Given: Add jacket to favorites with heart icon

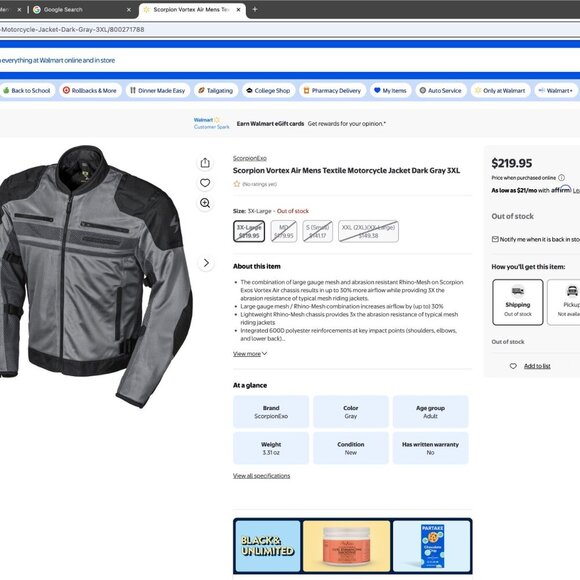Looking at the screenshot, I should point(205,183).
